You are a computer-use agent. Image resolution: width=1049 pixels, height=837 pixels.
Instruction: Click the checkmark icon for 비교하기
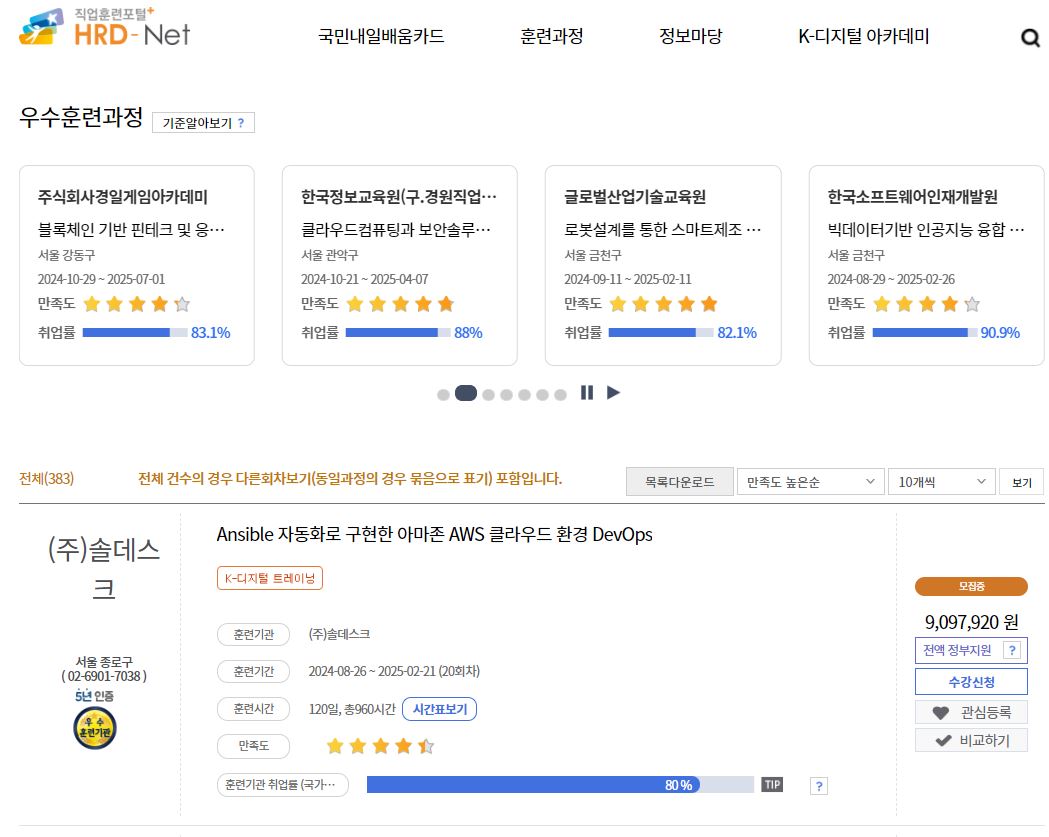click(x=943, y=741)
